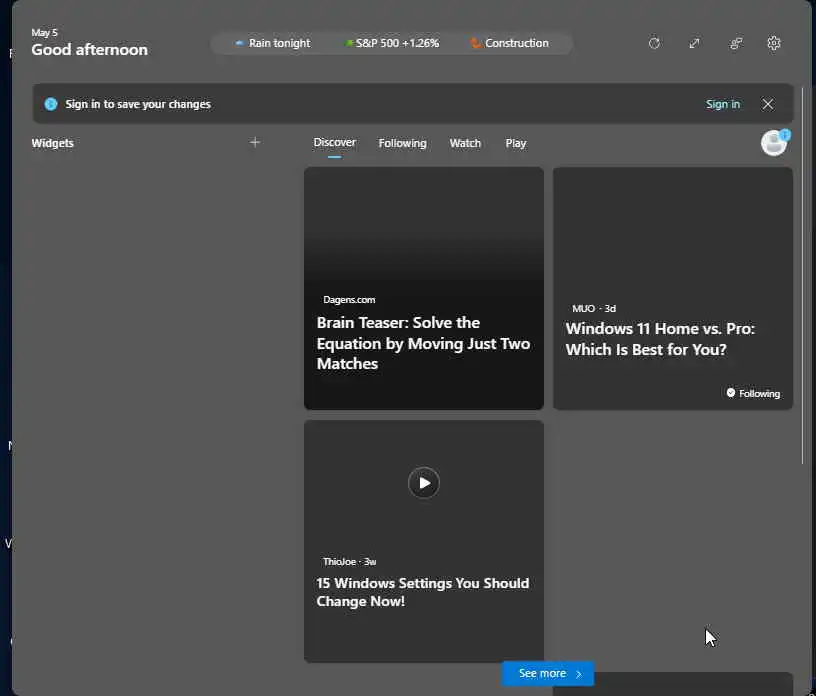The height and width of the screenshot is (696, 816).
Task: Switch to the Play tab
Action: [516, 143]
